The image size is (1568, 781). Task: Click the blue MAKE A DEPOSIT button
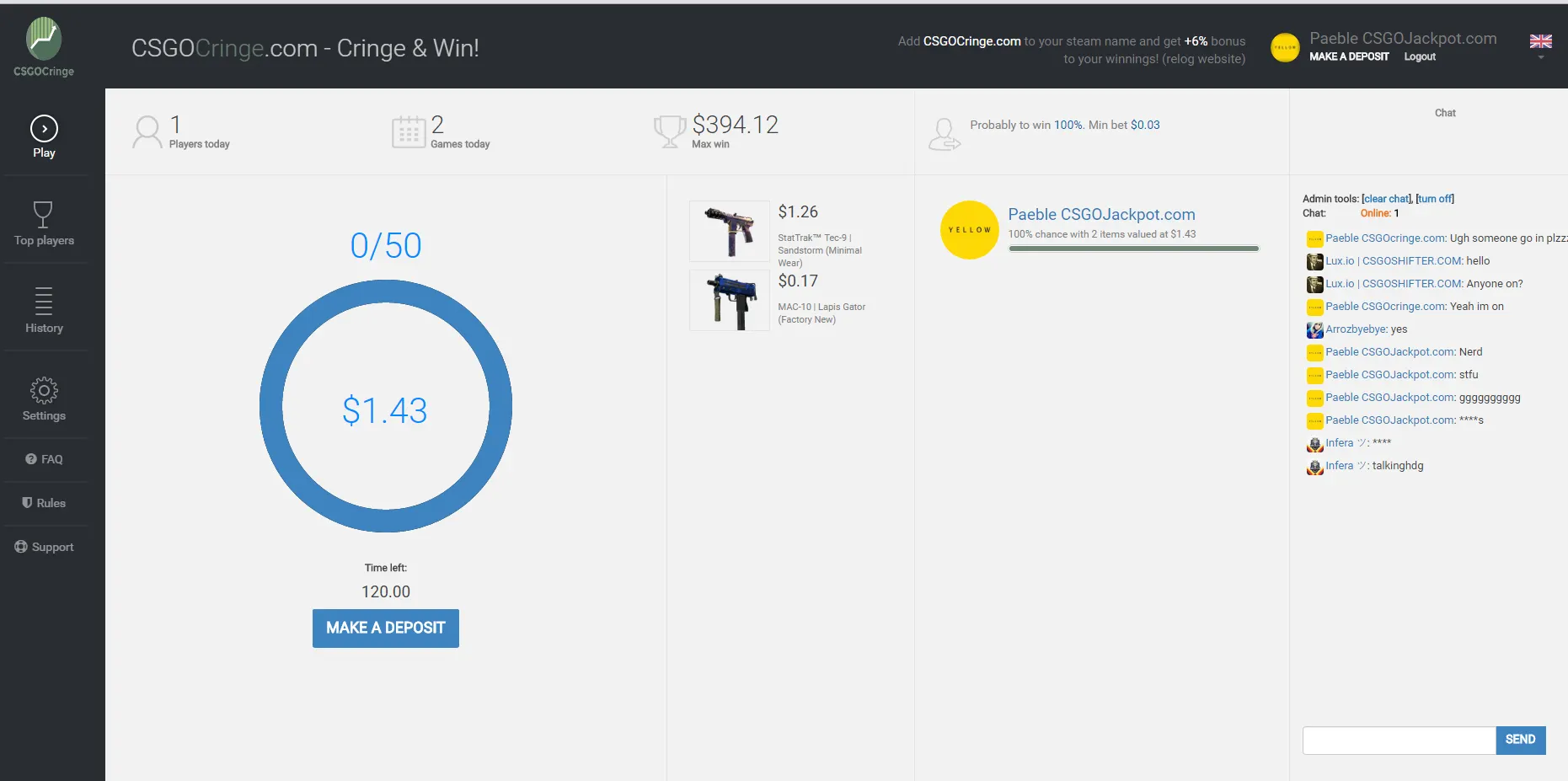point(386,629)
